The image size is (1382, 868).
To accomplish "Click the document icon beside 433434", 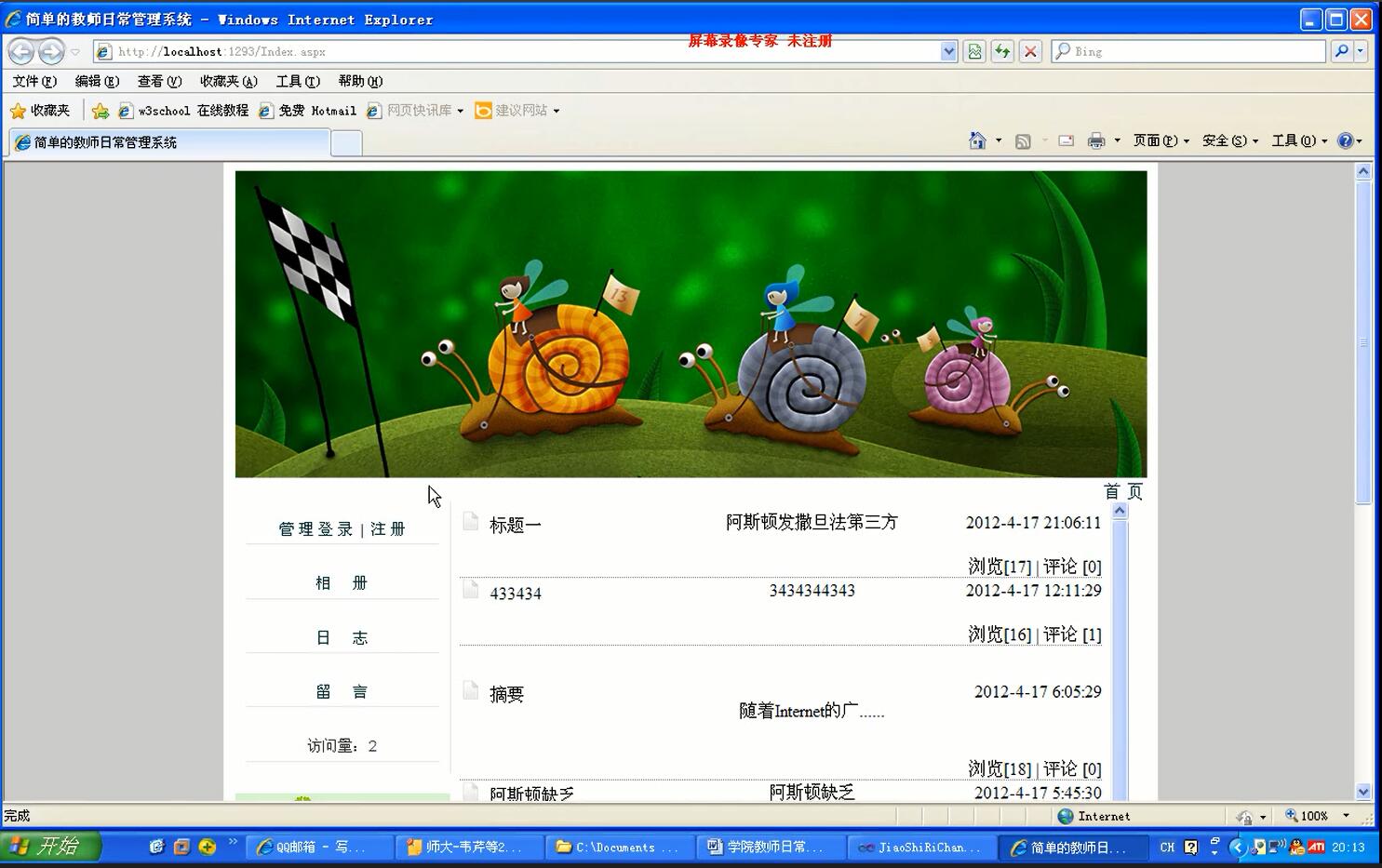I will [x=471, y=588].
